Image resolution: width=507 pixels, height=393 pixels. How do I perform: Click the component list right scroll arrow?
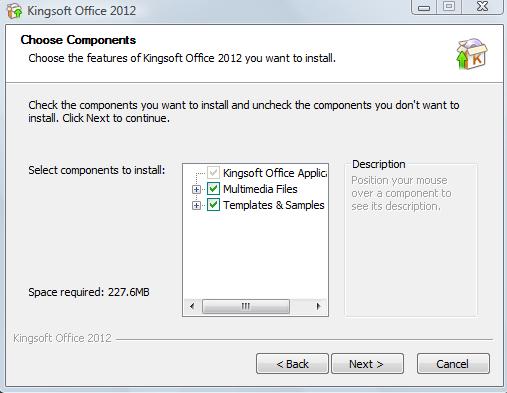point(318,306)
